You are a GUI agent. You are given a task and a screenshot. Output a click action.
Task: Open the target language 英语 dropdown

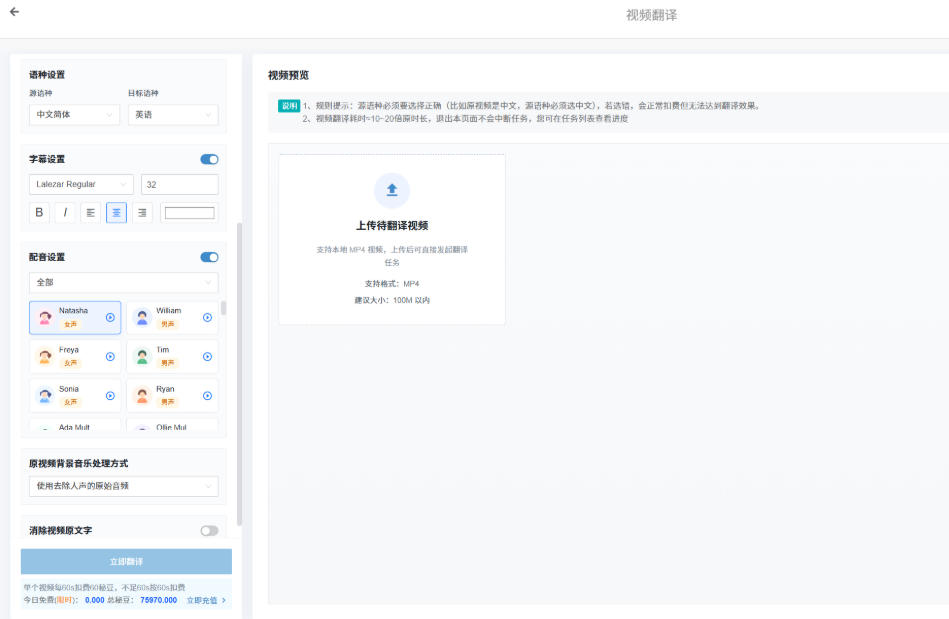[x=173, y=114]
